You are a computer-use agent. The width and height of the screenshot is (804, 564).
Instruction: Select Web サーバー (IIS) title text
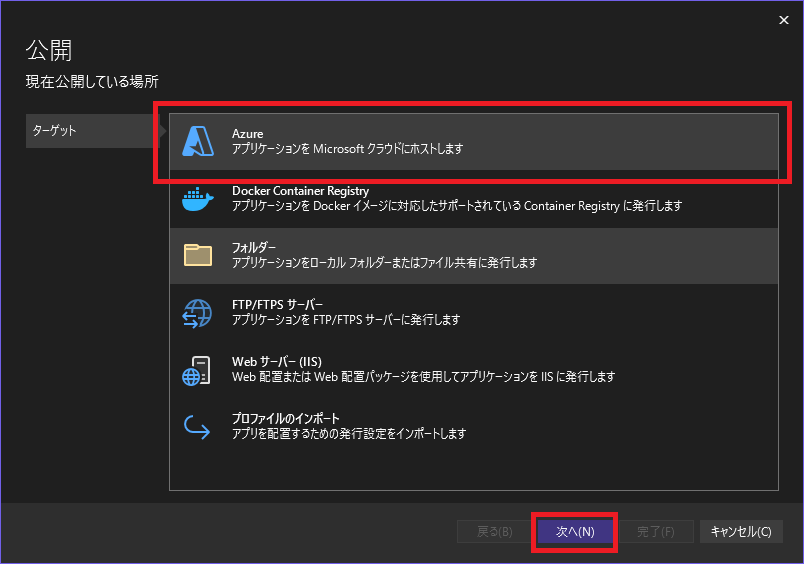[277, 361]
